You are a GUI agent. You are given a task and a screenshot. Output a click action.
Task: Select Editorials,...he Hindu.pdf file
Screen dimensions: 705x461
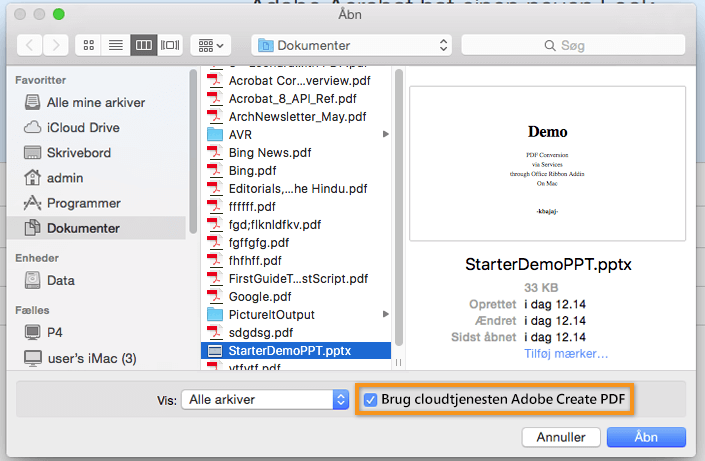tap(296, 188)
